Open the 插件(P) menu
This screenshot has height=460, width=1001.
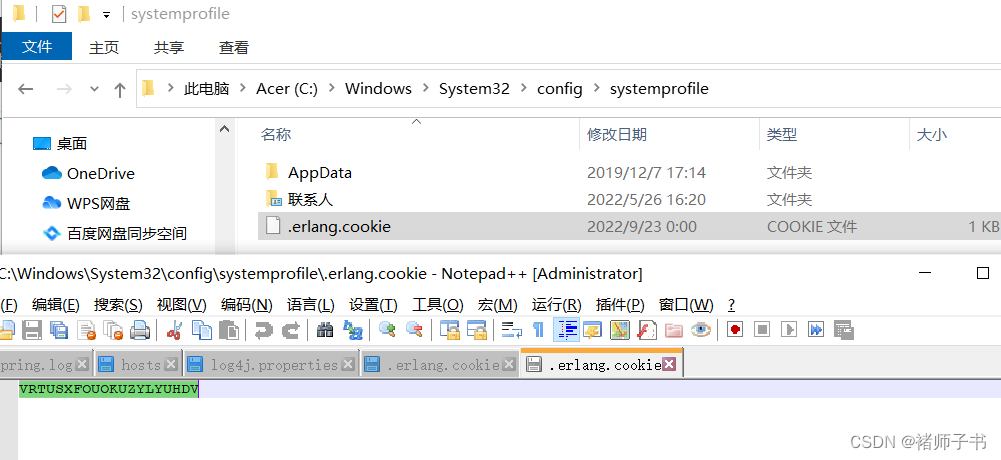click(x=620, y=304)
